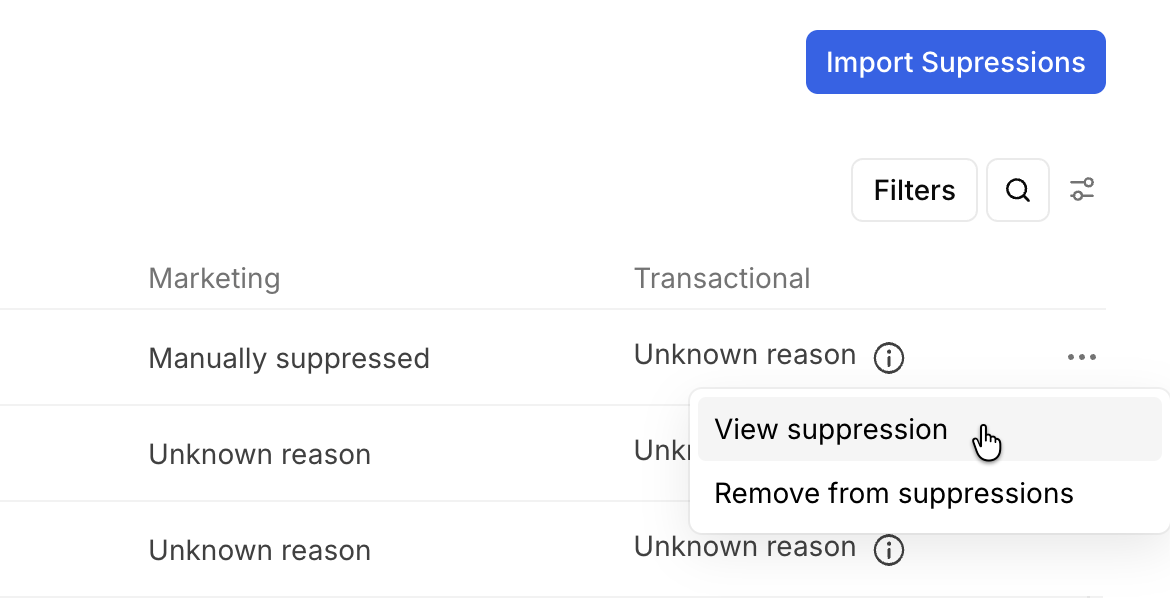Sort by the Marketing column header

coord(214,278)
